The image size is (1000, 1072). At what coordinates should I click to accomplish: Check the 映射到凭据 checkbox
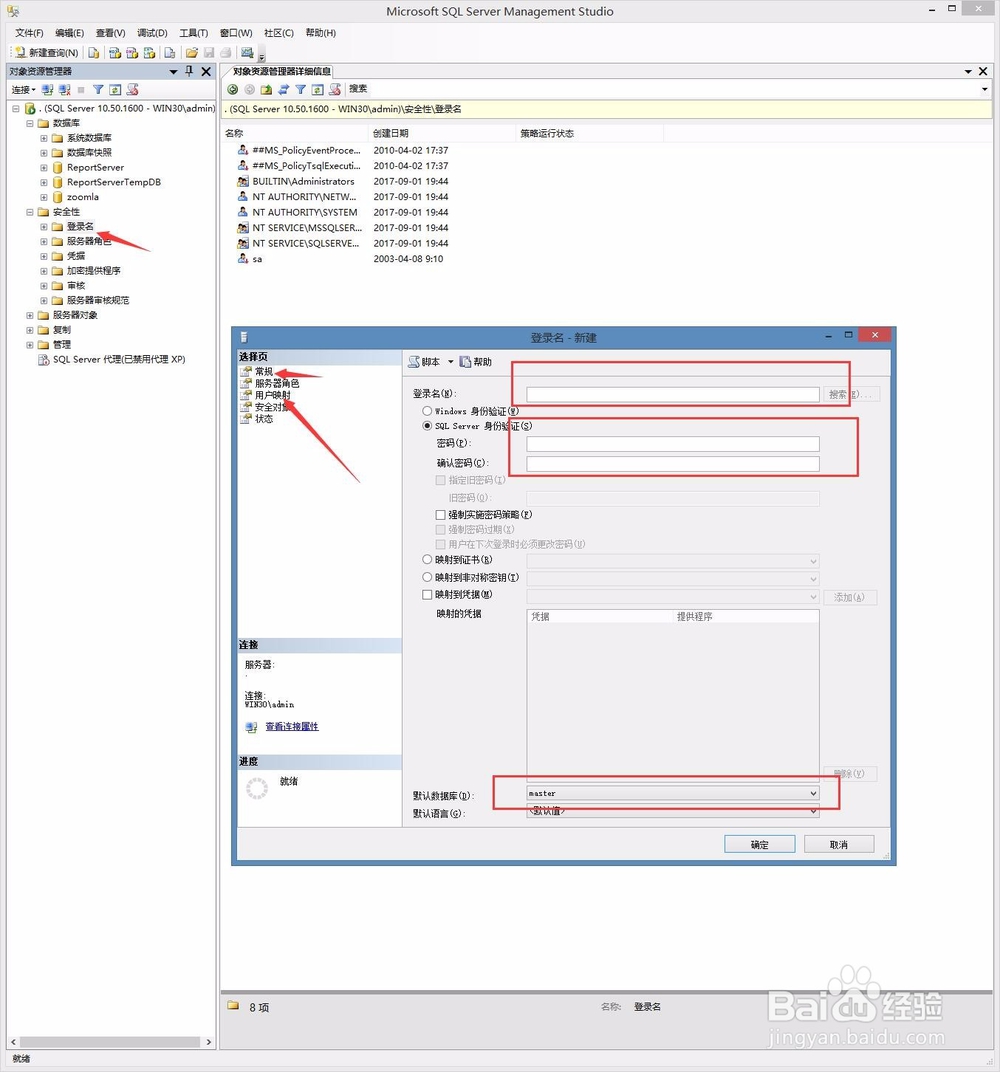427,595
